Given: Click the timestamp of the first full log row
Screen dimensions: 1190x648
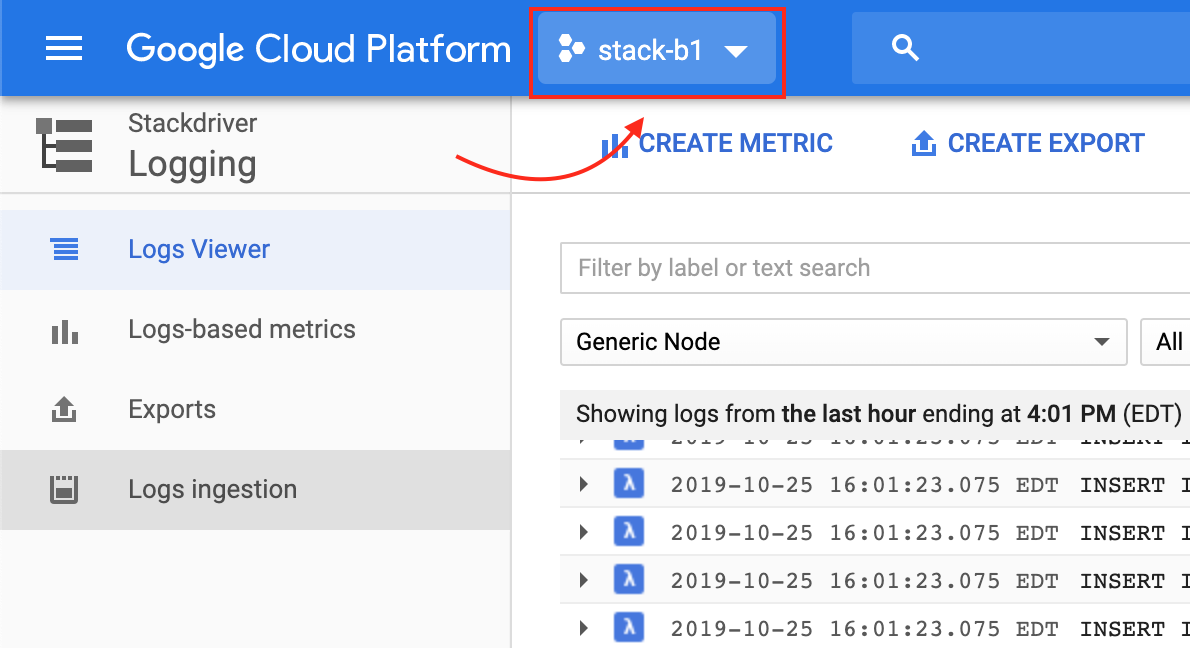Looking at the screenshot, I should pos(864,486).
